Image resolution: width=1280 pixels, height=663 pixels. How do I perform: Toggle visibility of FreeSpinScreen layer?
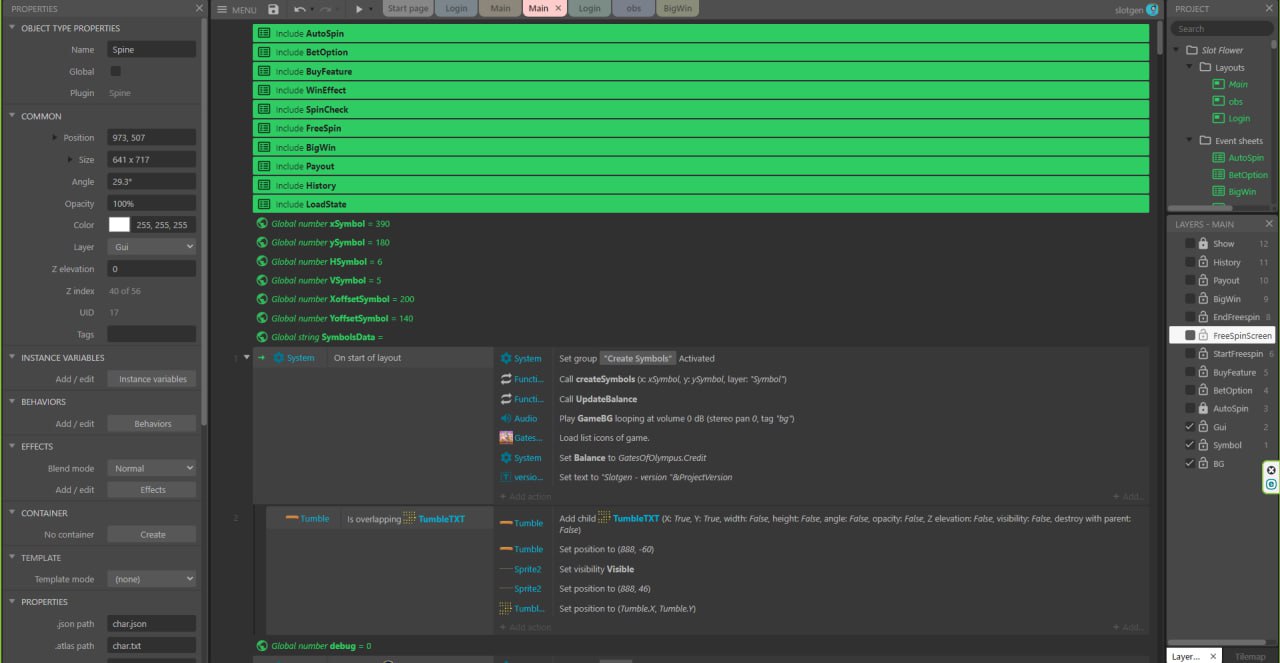tap(1189, 335)
